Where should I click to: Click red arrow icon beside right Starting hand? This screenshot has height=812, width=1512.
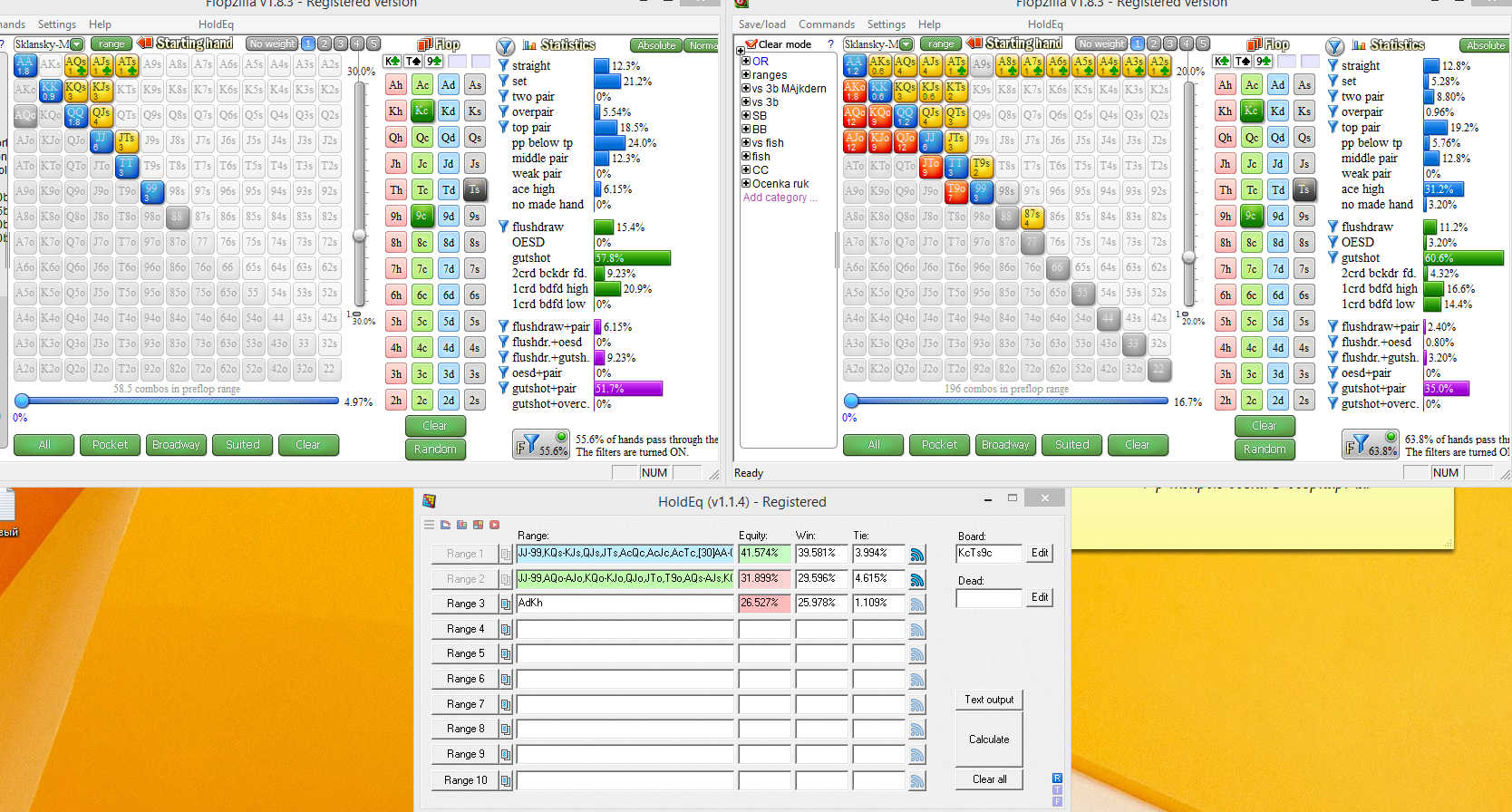pyautogui.click(x=974, y=43)
